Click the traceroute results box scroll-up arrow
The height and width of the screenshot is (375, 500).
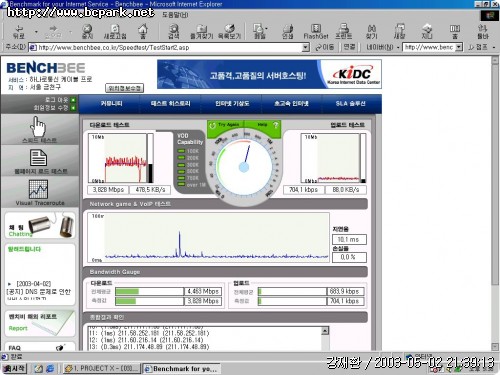[325, 330]
